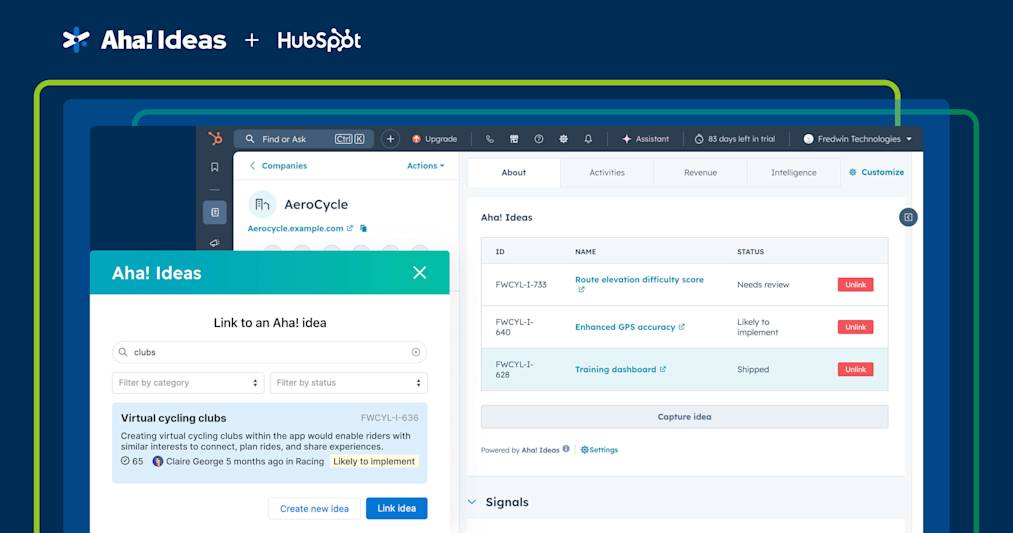Click the Shipped status cell
This screenshot has height=533, width=1013.
coord(753,370)
